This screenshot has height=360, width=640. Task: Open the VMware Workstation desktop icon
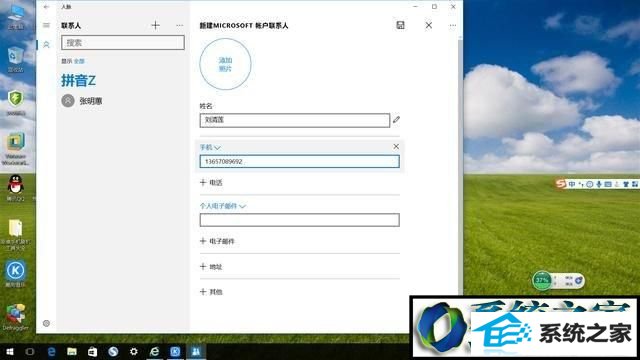pos(16,149)
